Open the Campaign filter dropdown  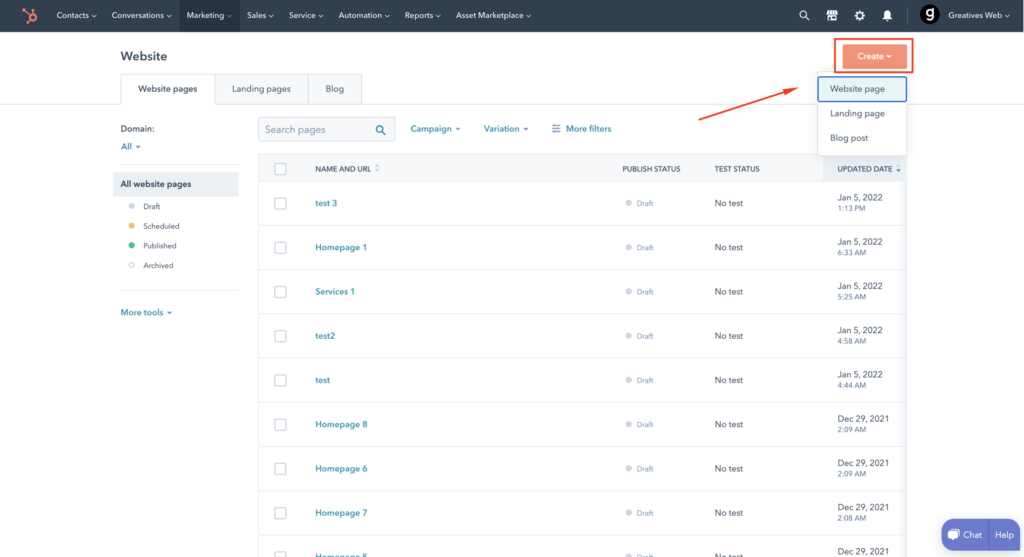(435, 129)
